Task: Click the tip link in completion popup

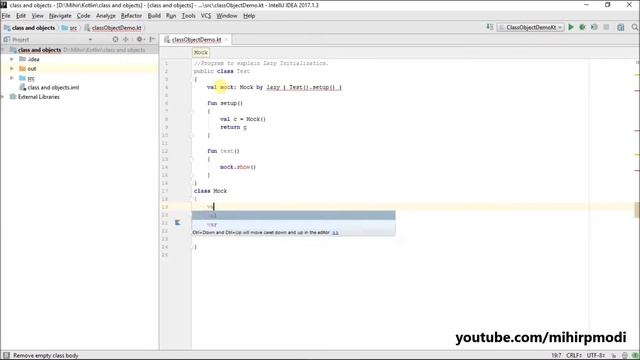Action: click(x=335, y=233)
